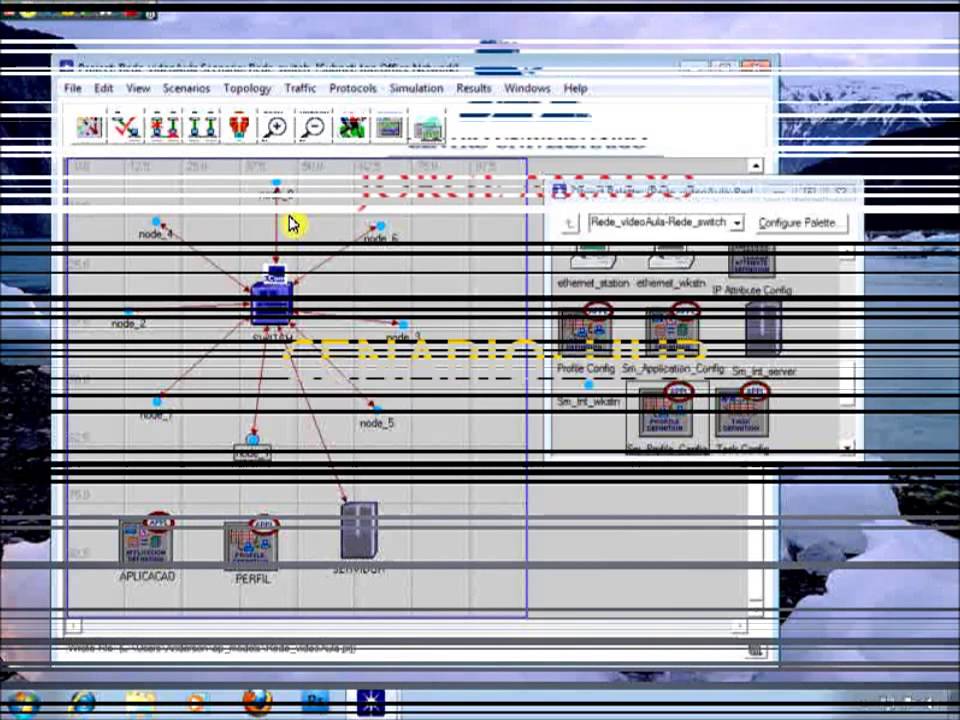Click the Windows Start button

point(22,703)
